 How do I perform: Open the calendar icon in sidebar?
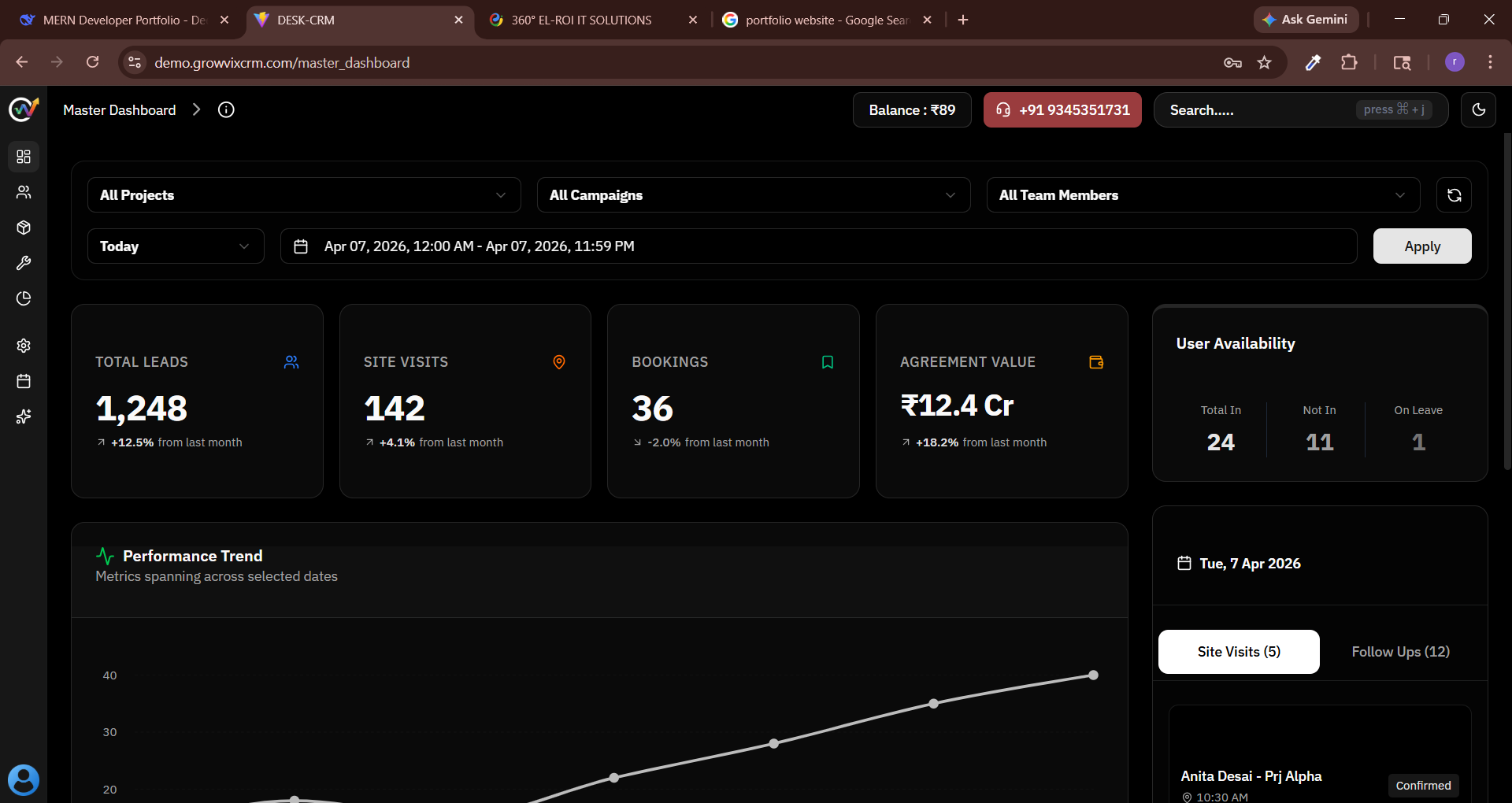coord(24,381)
